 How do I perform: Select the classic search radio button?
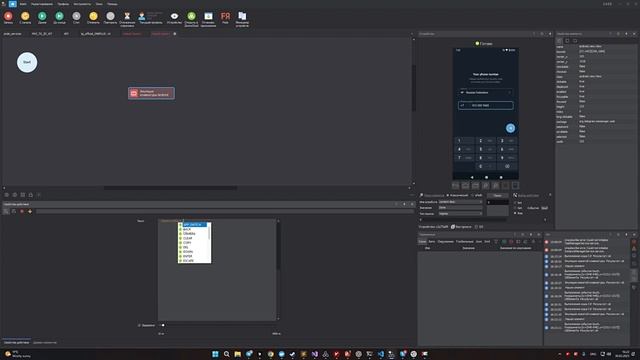click(x=448, y=196)
